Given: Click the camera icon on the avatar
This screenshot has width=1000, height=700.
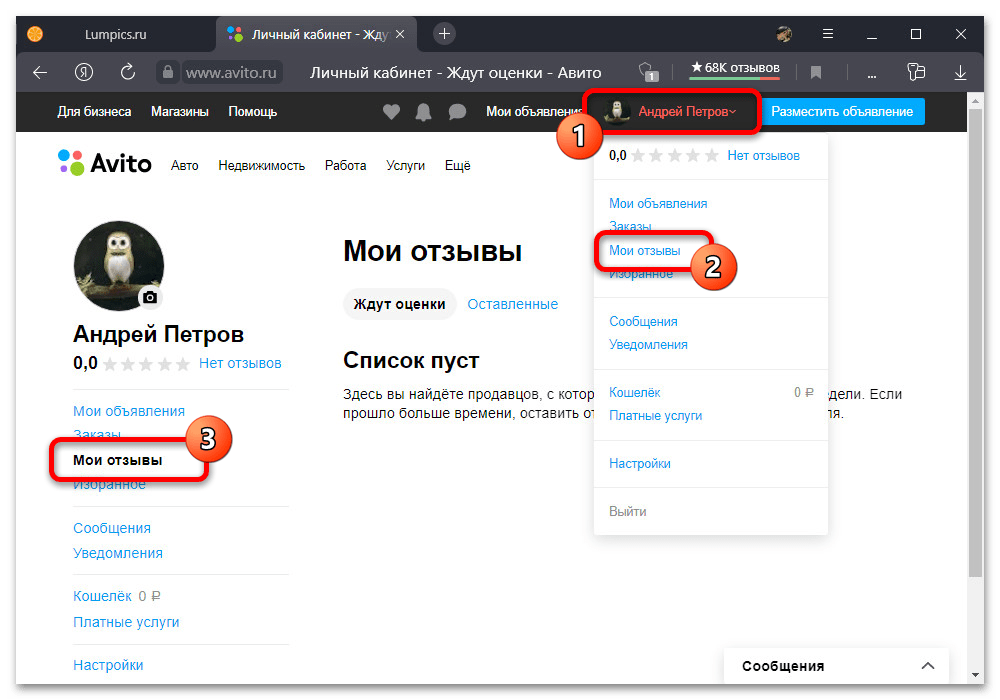Looking at the screenshot, I should [x=150, y=297].
